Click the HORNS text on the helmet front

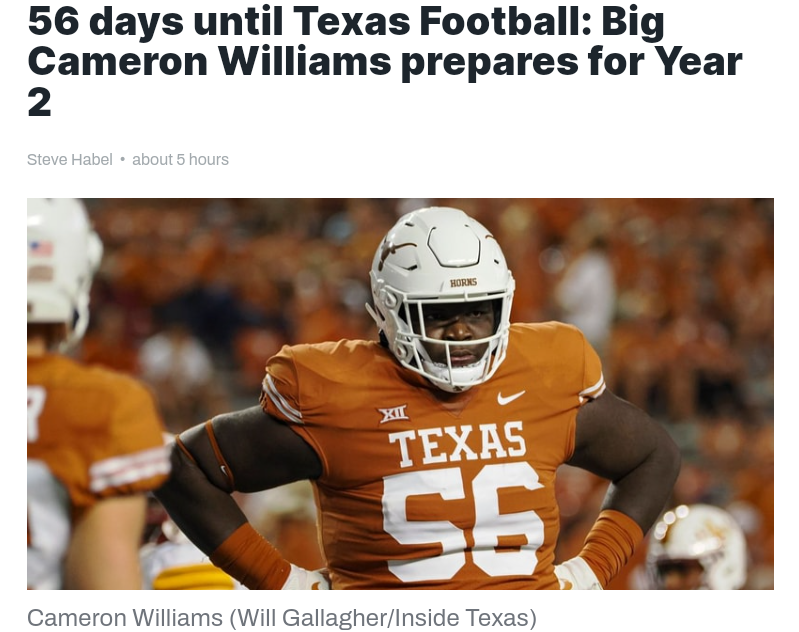click(463, 282)
